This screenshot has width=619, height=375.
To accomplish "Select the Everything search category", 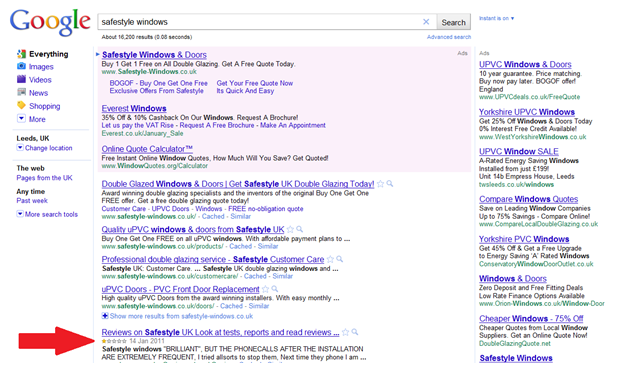I will [49, 54].
